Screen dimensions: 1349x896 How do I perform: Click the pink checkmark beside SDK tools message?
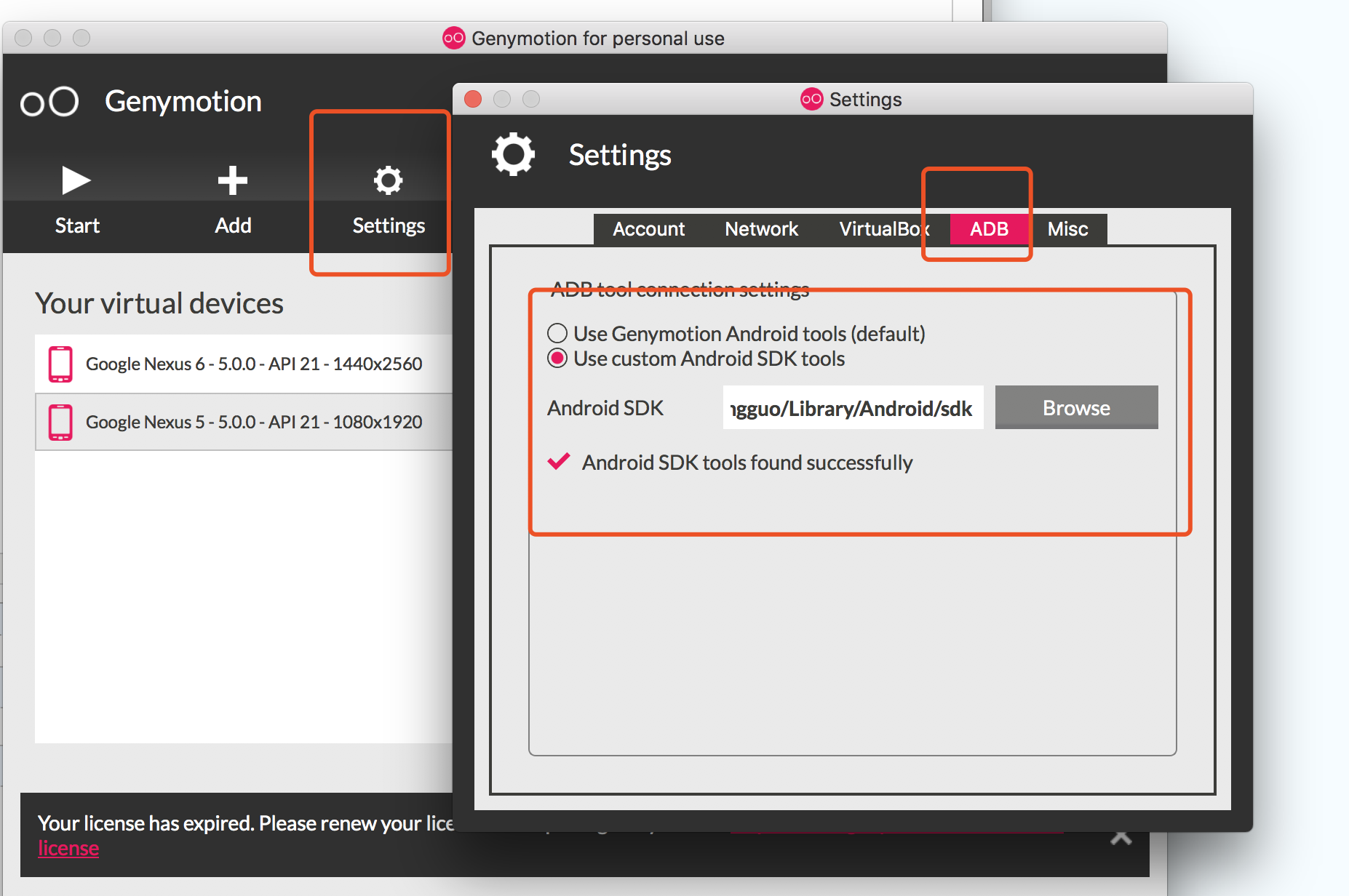(558, 462)
